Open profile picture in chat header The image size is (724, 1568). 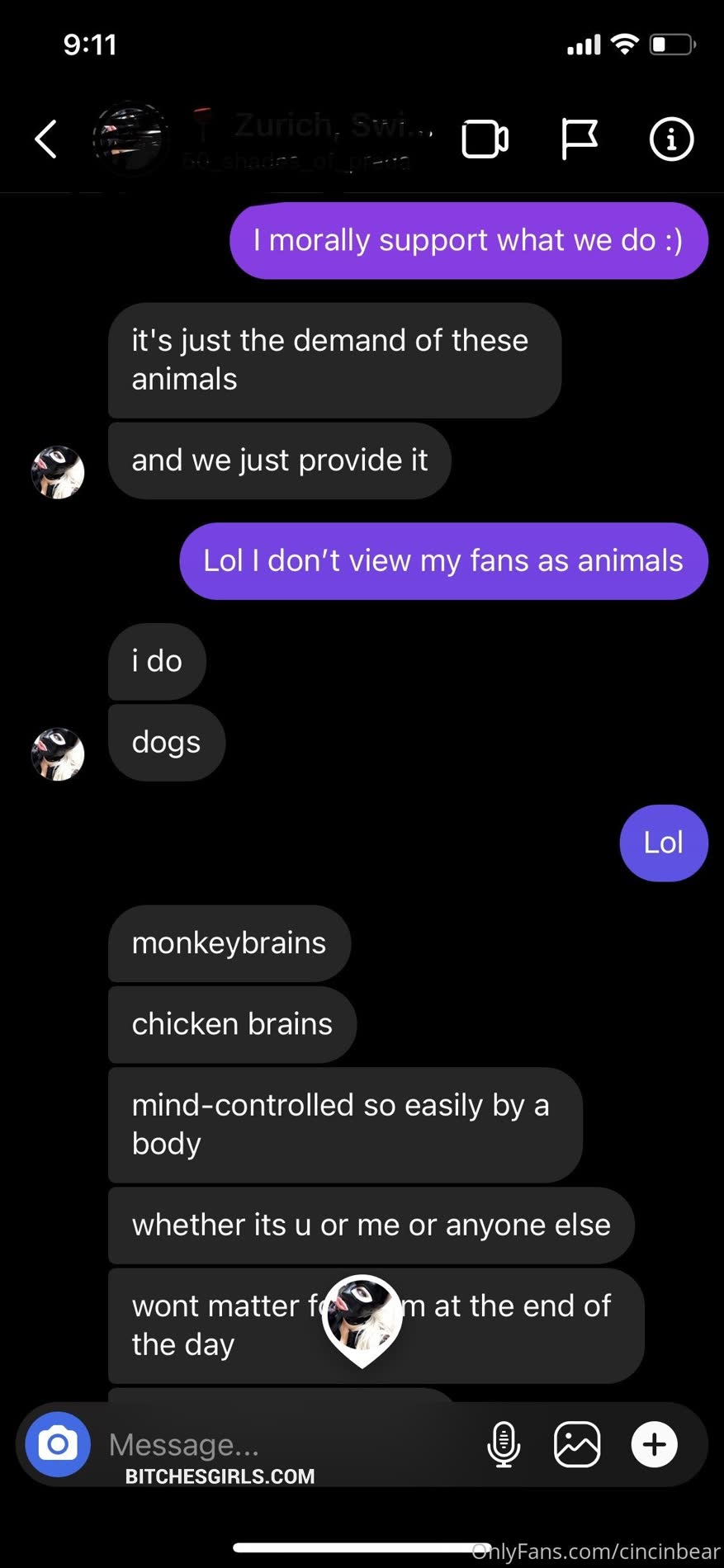tap(130, 139)
